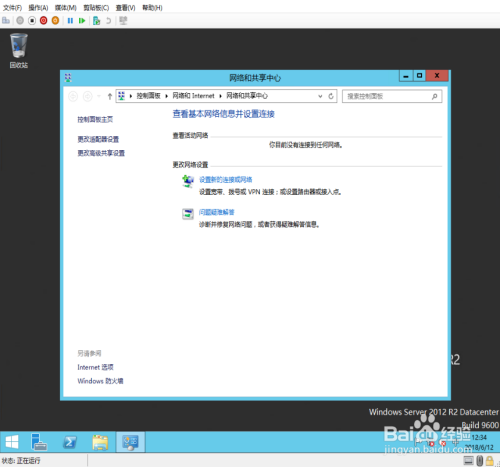Click the mouse icon in the status bar
Screen dimensions: 500x467
coord(480,461)
